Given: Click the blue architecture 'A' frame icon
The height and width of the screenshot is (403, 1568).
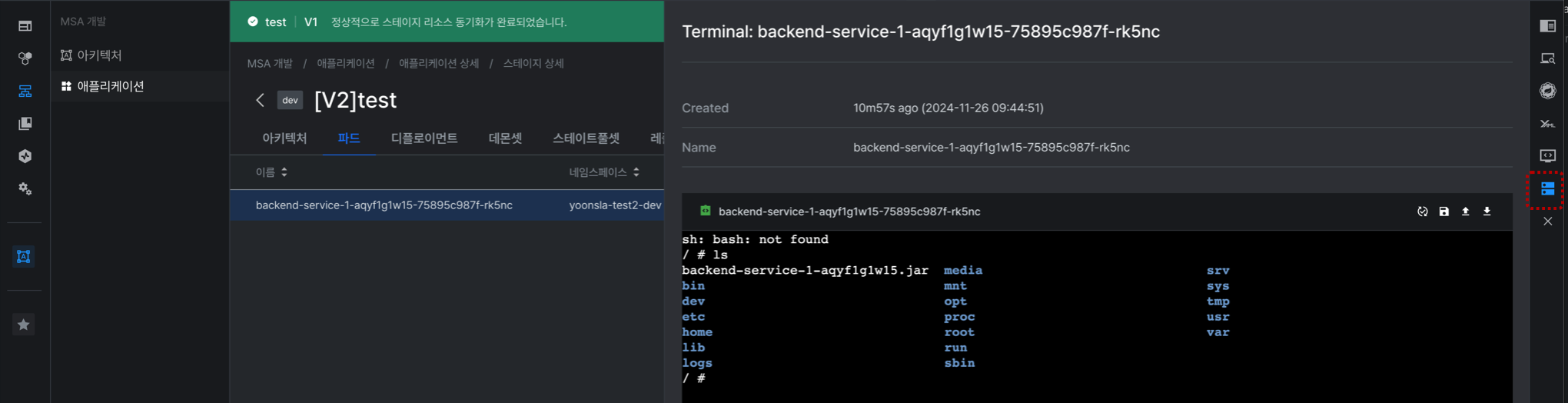Looking at the screenshot, I should click(24, 256).
